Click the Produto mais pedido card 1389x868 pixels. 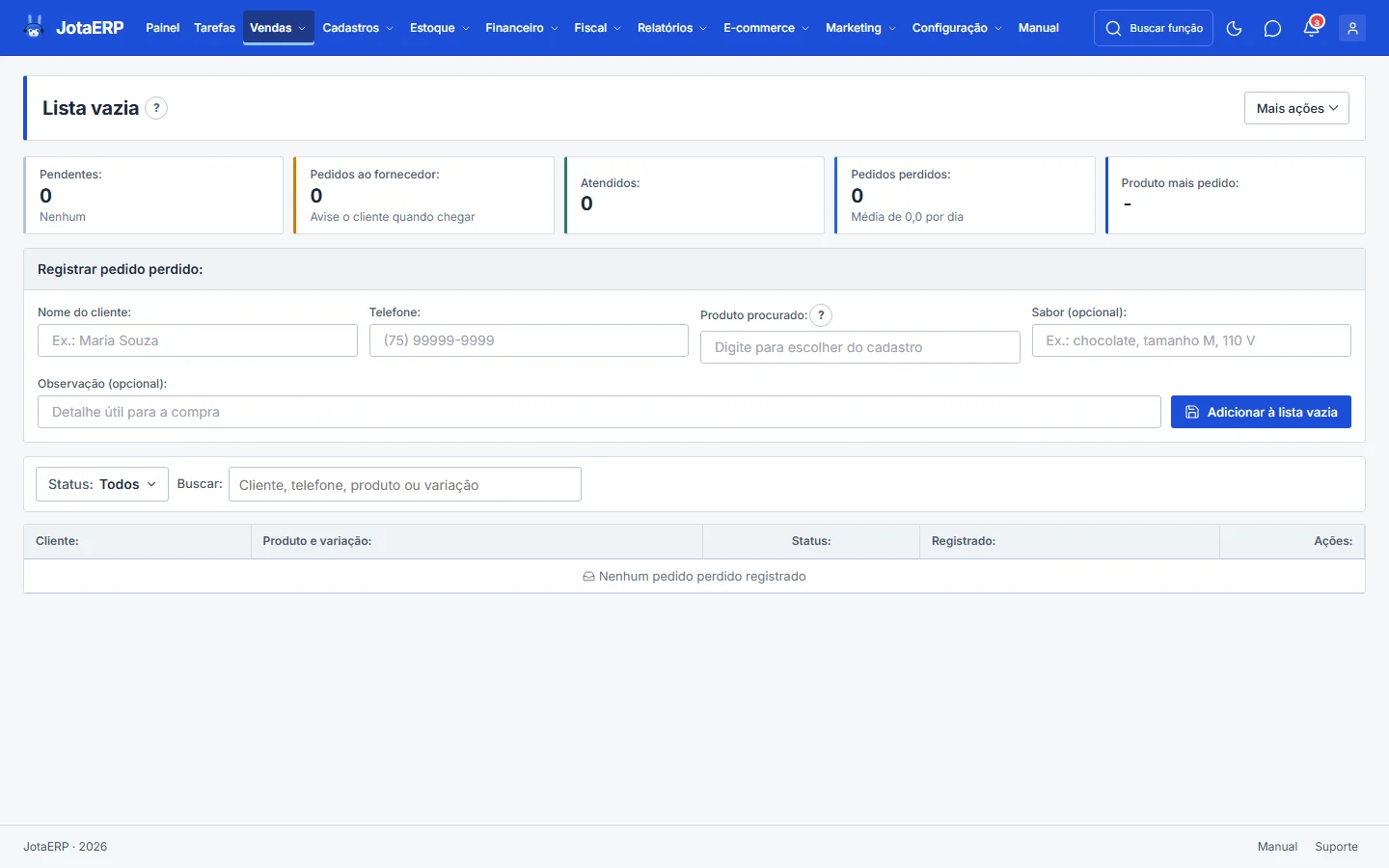tap(1236, 195)
